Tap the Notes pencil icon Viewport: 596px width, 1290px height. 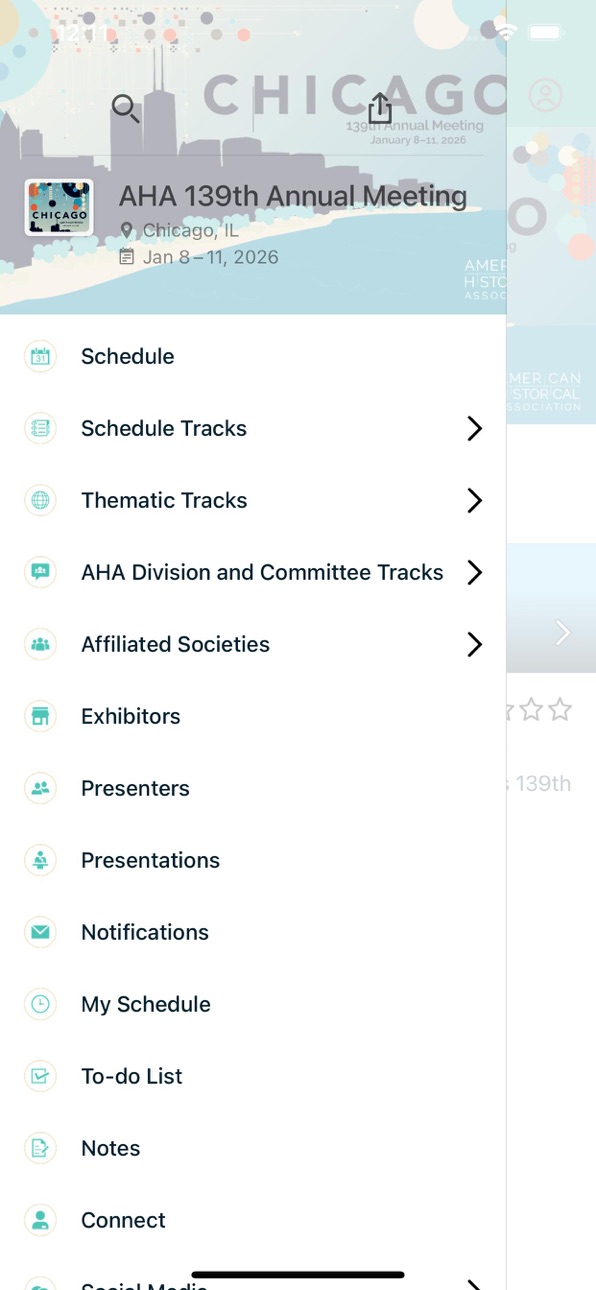[40, 1148]
